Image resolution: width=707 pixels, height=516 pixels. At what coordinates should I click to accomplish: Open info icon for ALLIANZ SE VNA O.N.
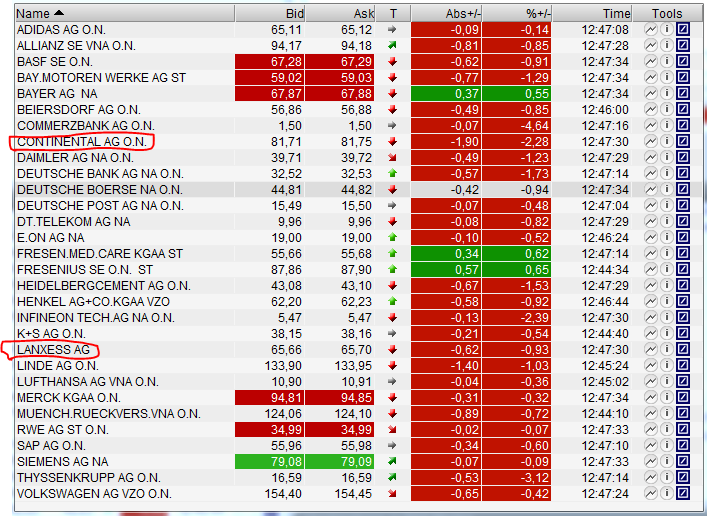(667, 46)
